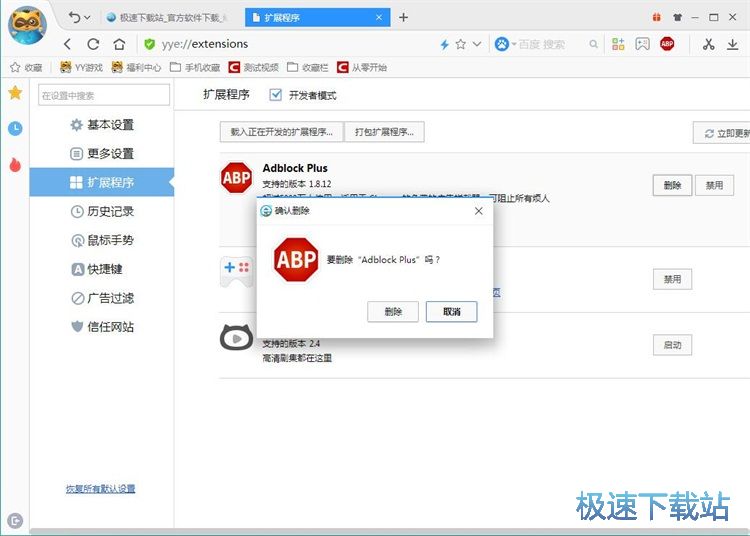750x536 pixels.
Task: Reload the page with refresh icon
Action: (x=93, y=44)
